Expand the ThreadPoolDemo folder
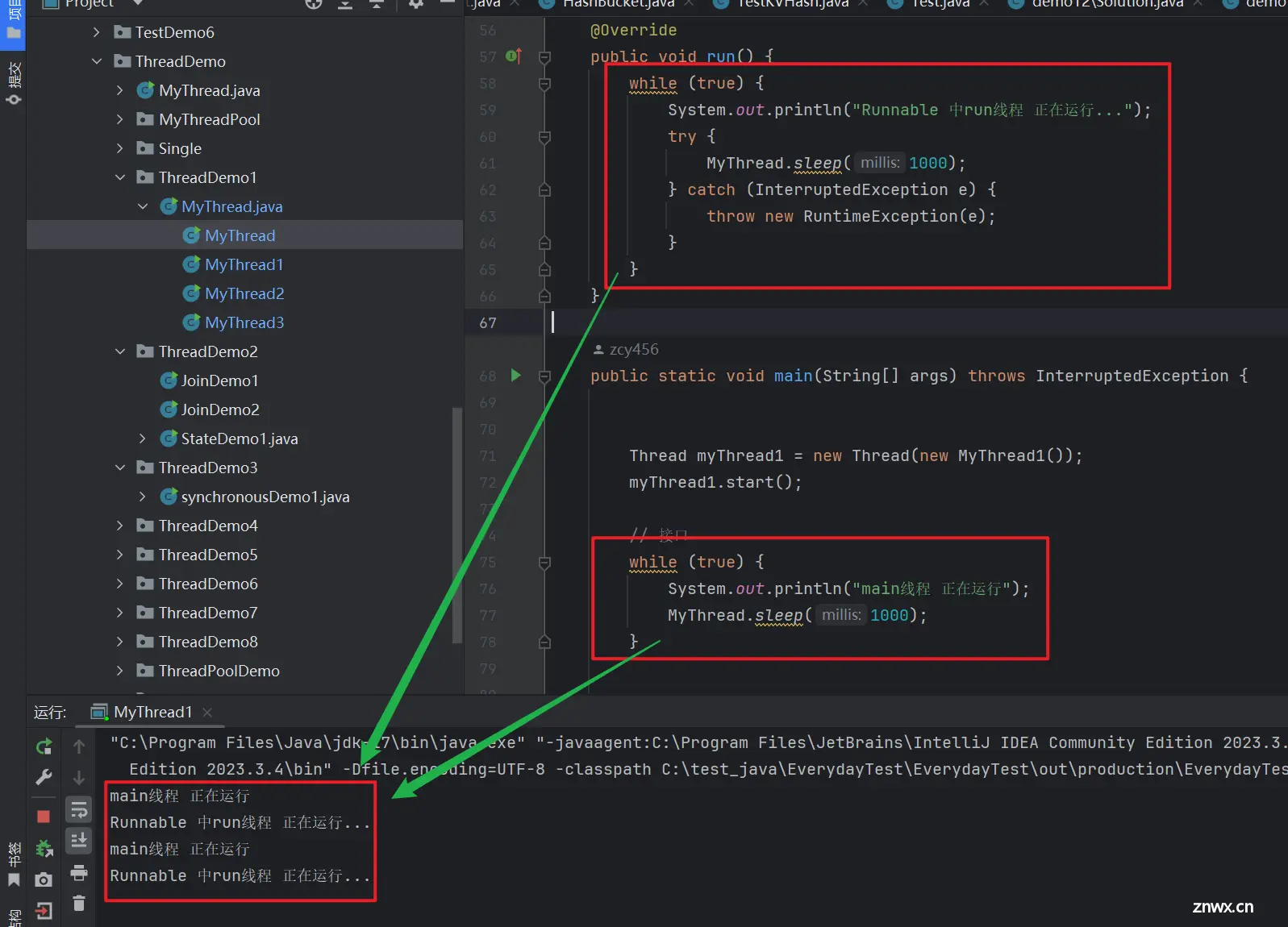 [120, 671]
